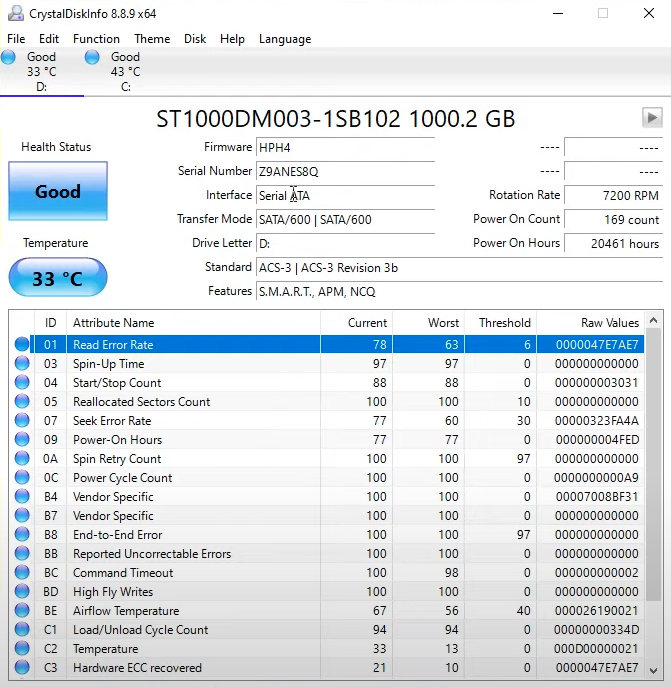Click raw value 00007008BF31
This screenshot has width=671, height=688.
click(597, 497)
